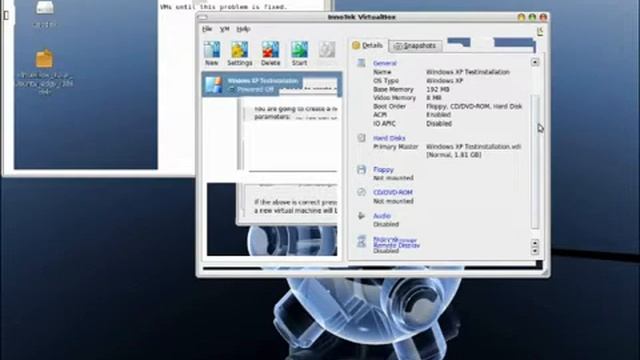Click the scroll-down arrow in details pane

(x=535, y=251)
